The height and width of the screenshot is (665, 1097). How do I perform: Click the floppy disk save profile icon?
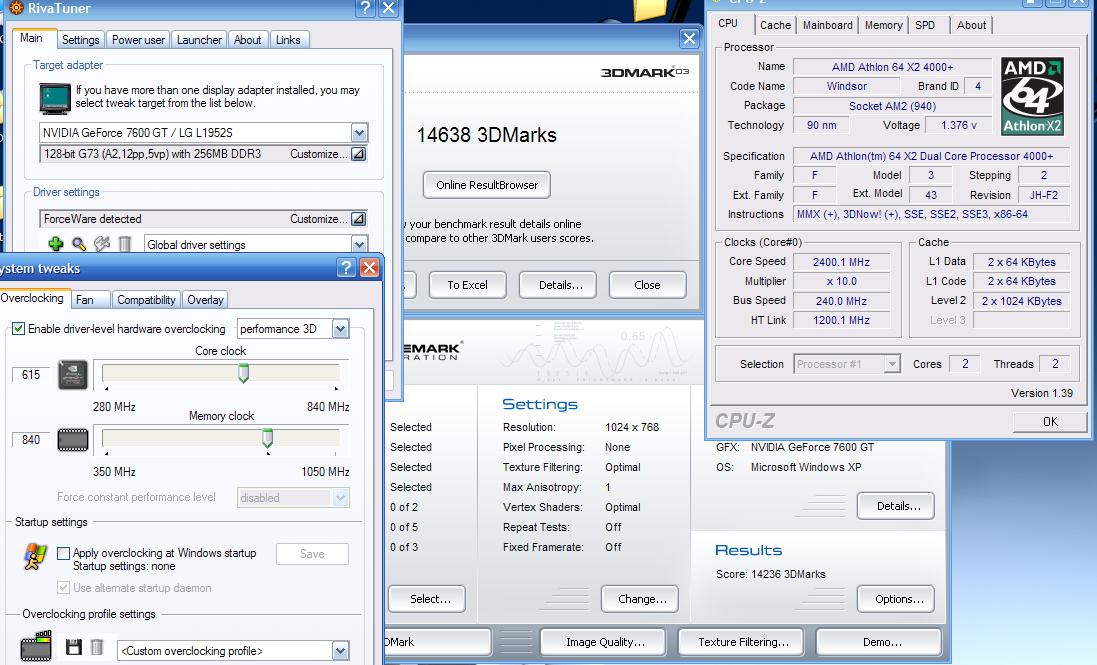click(x=73, y=647)
